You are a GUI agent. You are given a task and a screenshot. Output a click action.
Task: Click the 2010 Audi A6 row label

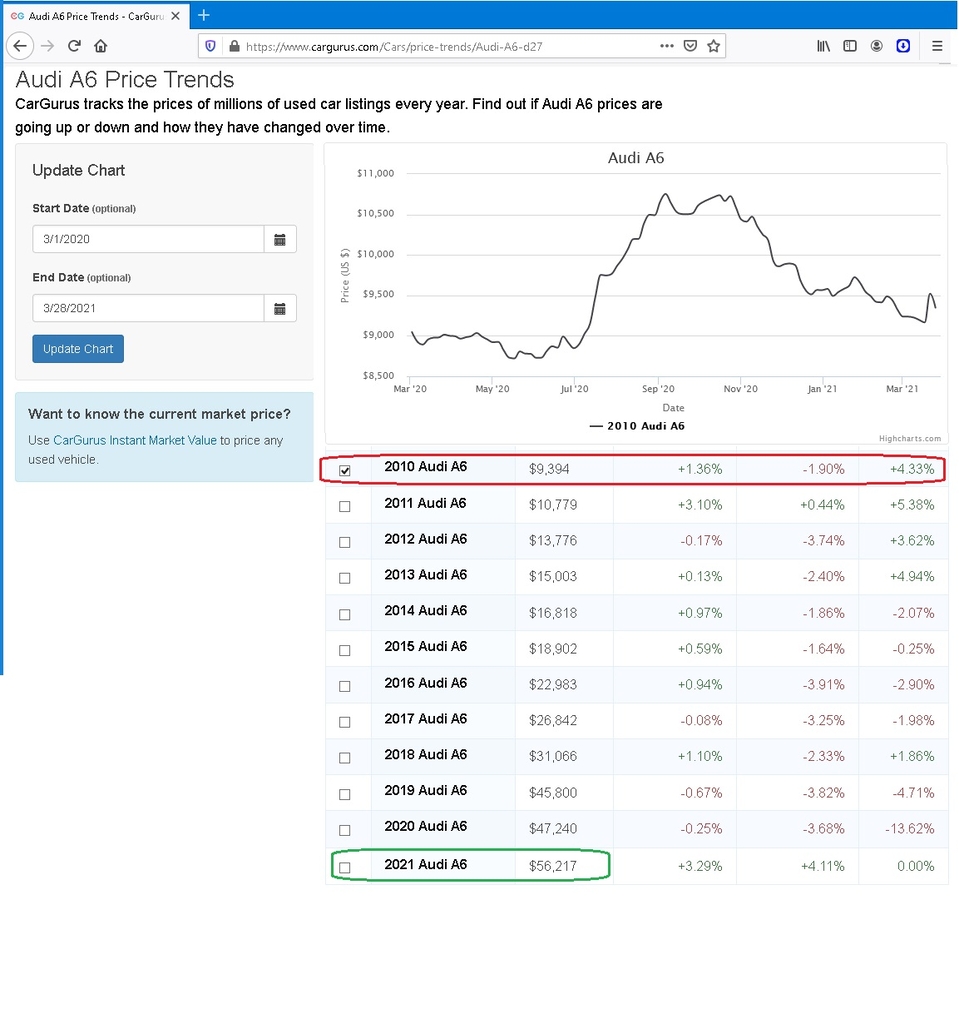point(426,467)
